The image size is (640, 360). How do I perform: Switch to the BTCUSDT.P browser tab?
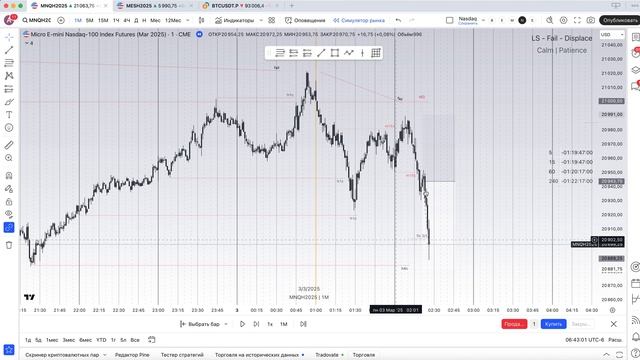[x=237, y=6]
